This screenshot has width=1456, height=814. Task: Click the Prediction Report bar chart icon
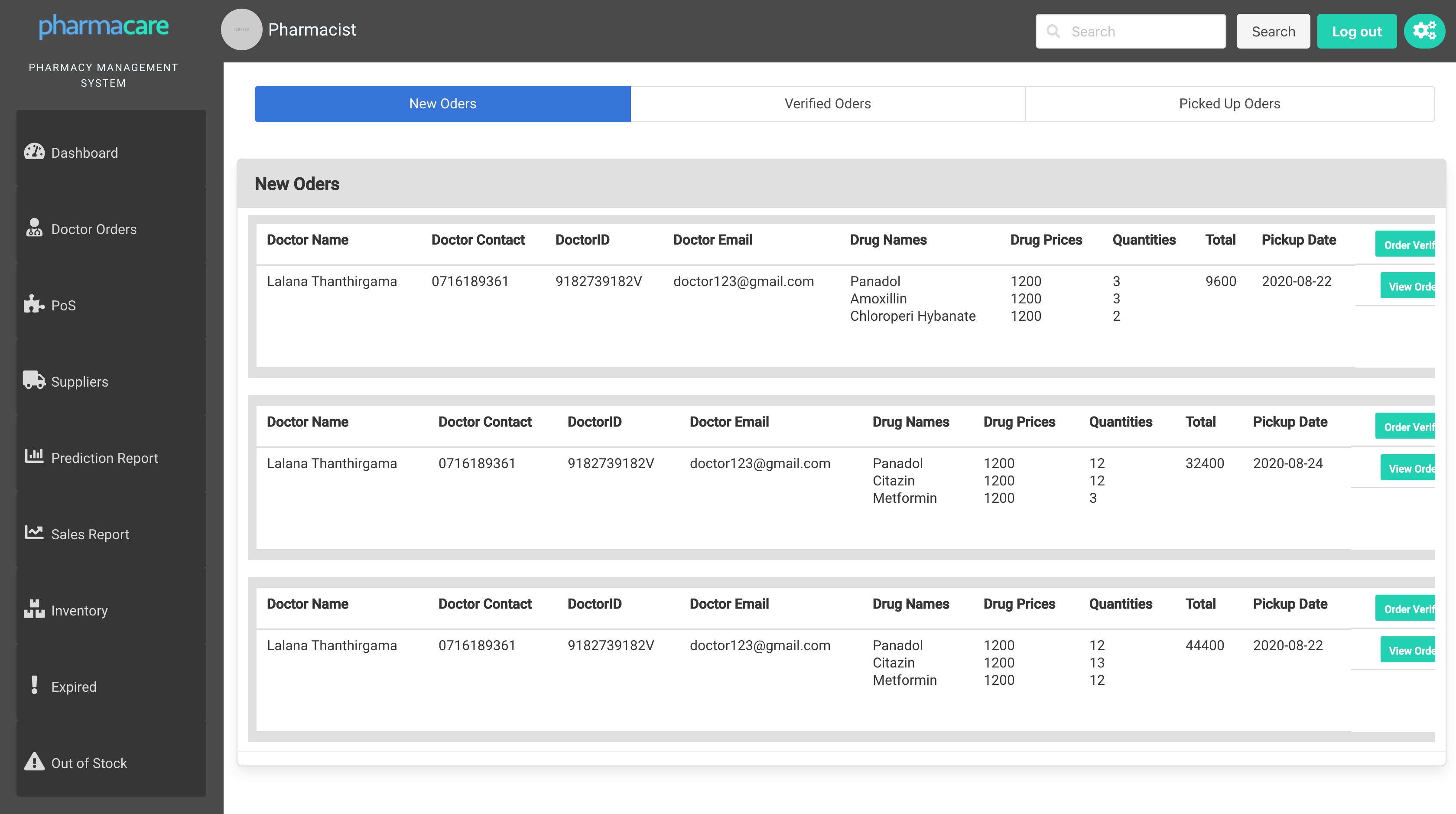34,456
